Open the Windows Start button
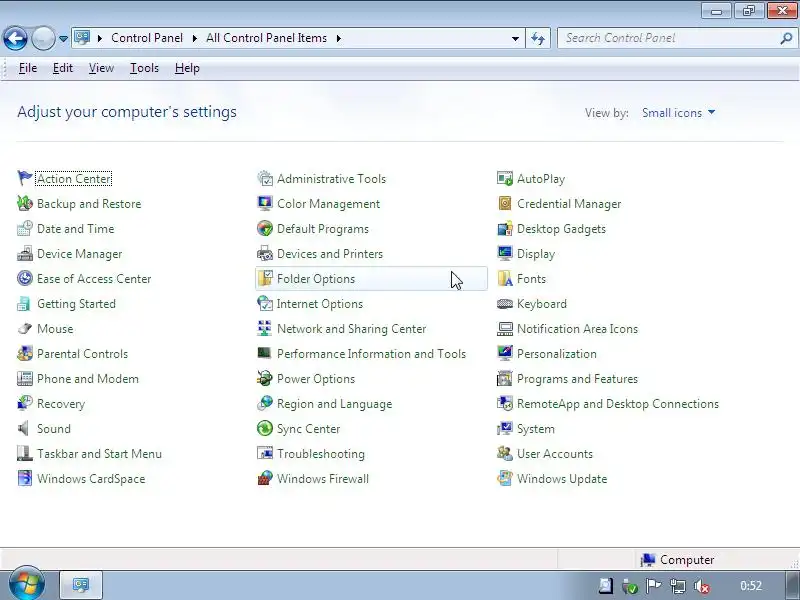The height and width of the screenshot is (600, 800). click(27, 584)
